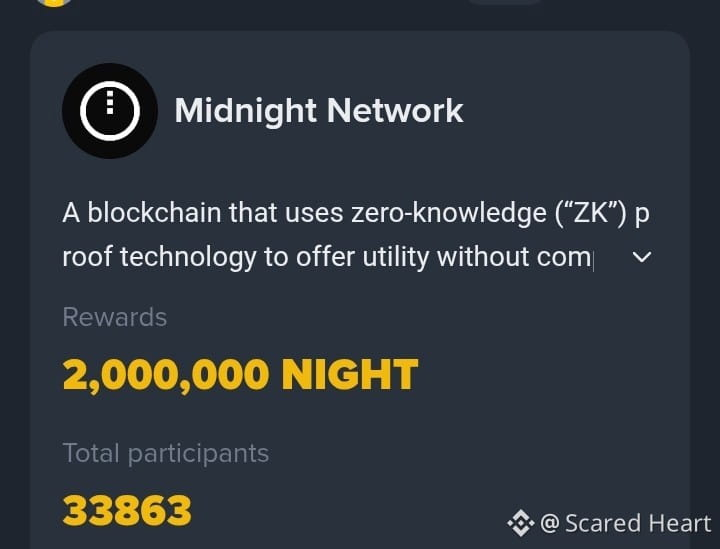Click the word "Network" in the heading
The height and width of the screenshot is (549, 720).
[x=395, y=111]
